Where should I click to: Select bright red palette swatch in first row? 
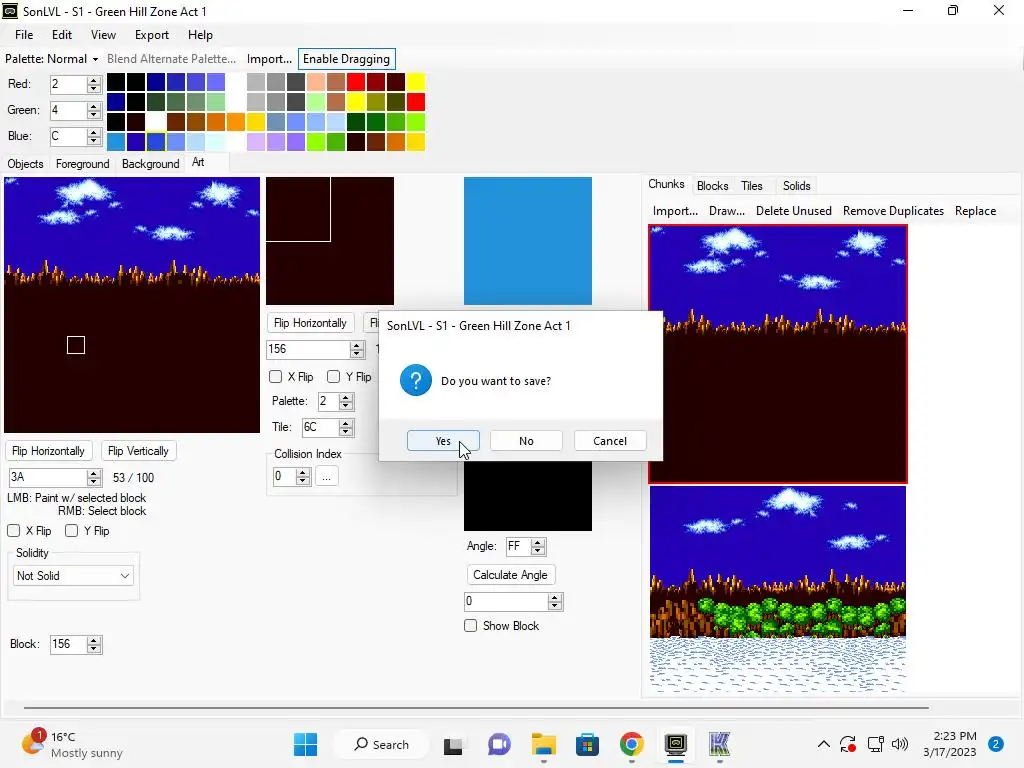click(356, 82)
